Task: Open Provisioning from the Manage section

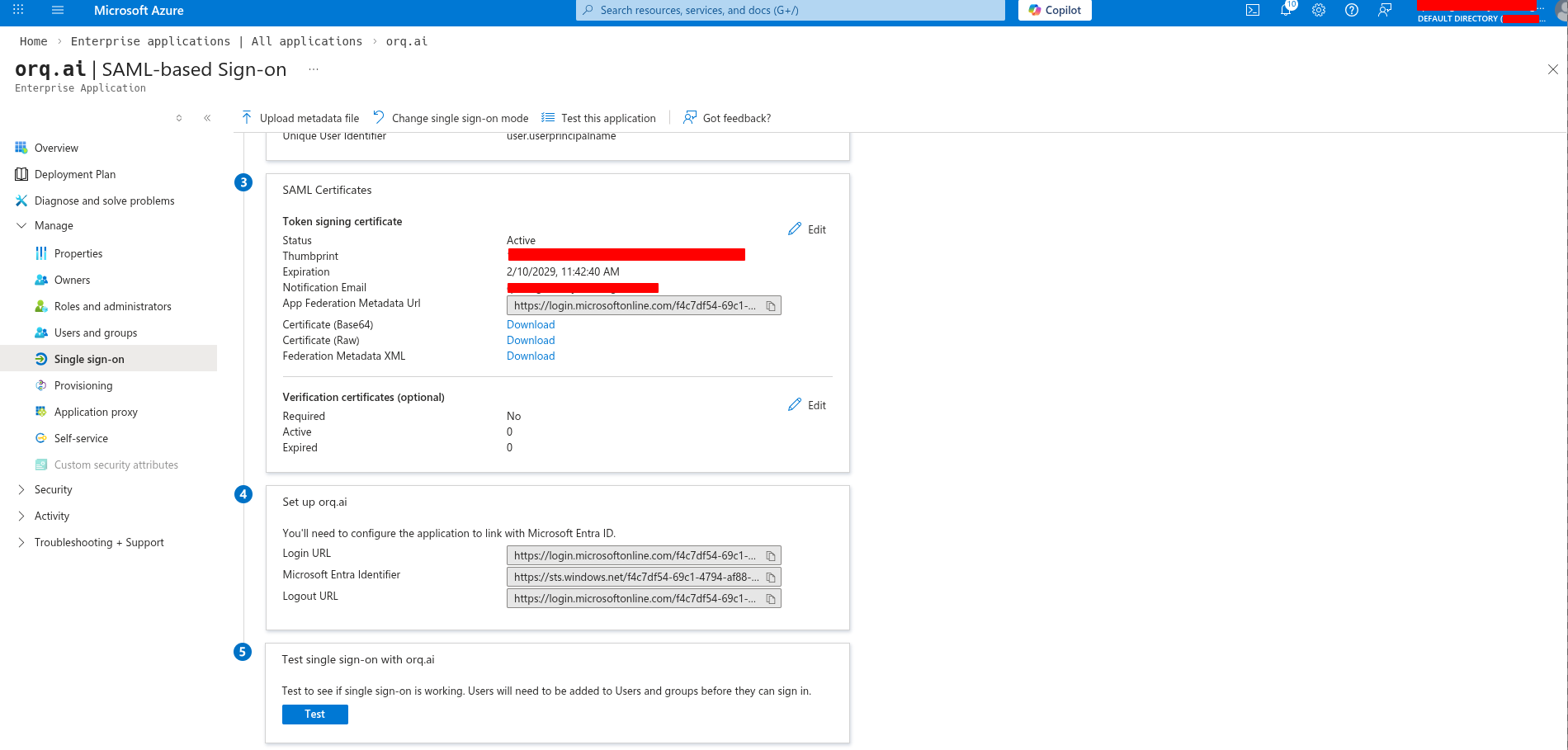Action: [83, 385]
